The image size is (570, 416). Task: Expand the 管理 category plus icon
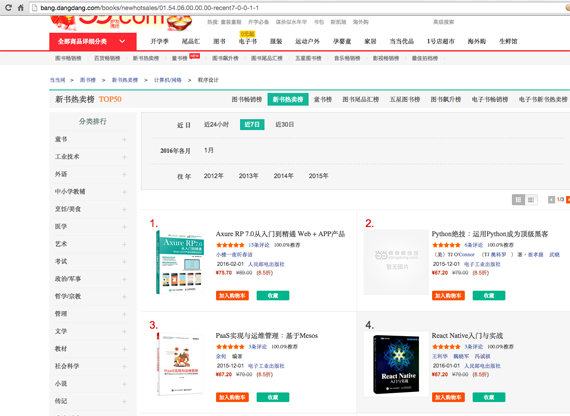[124, 314]
